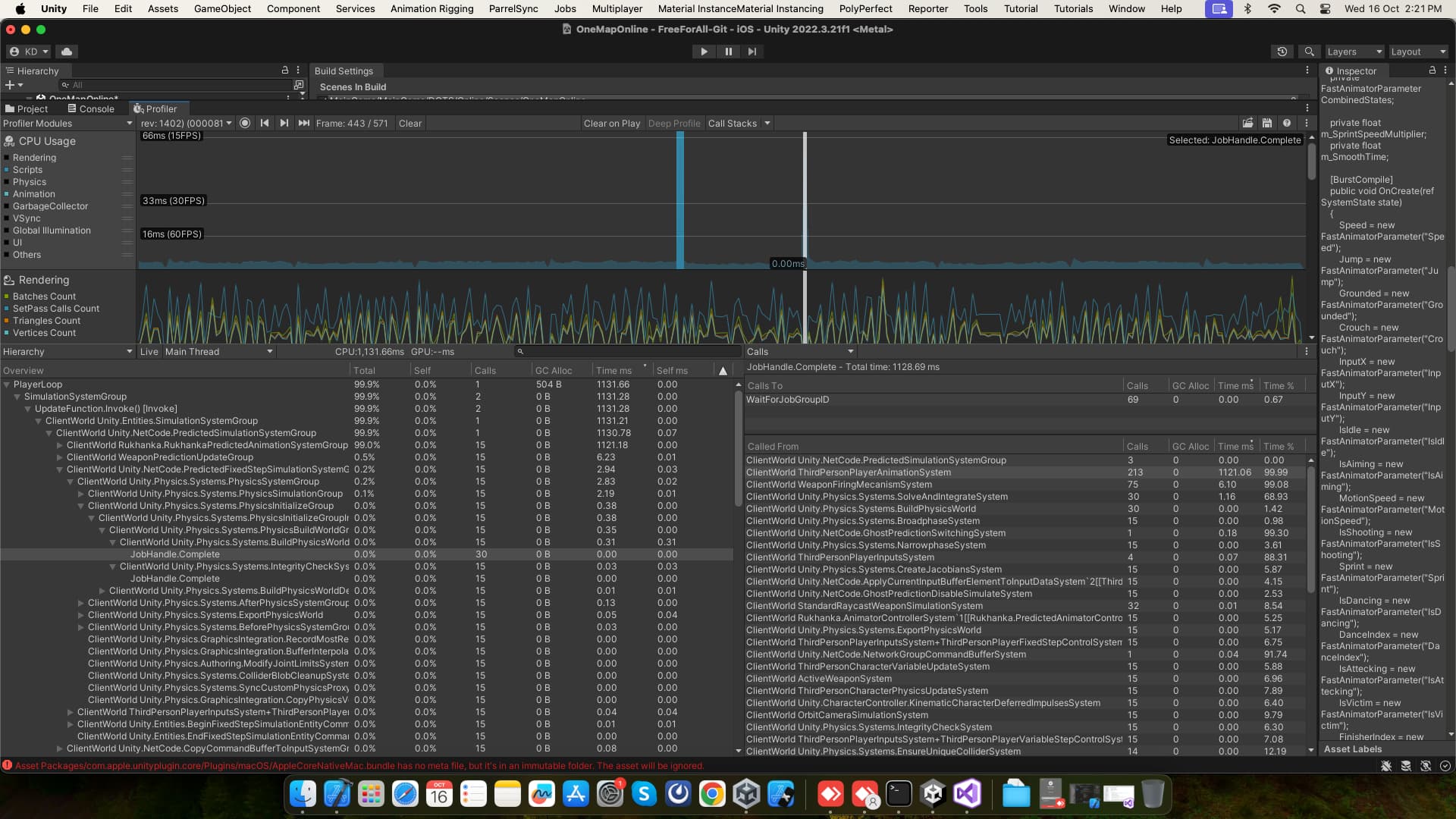Click the Load profiler data icon
The width and height of the screenshot is (1456, 819).
pos(1247,124)
